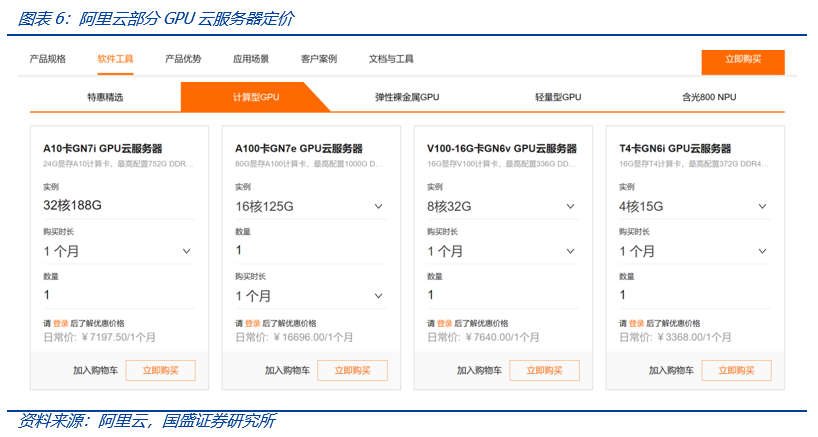Click price ¥7640.00/1个月
This screenshot has height=437, width=818.
point(502,337)
